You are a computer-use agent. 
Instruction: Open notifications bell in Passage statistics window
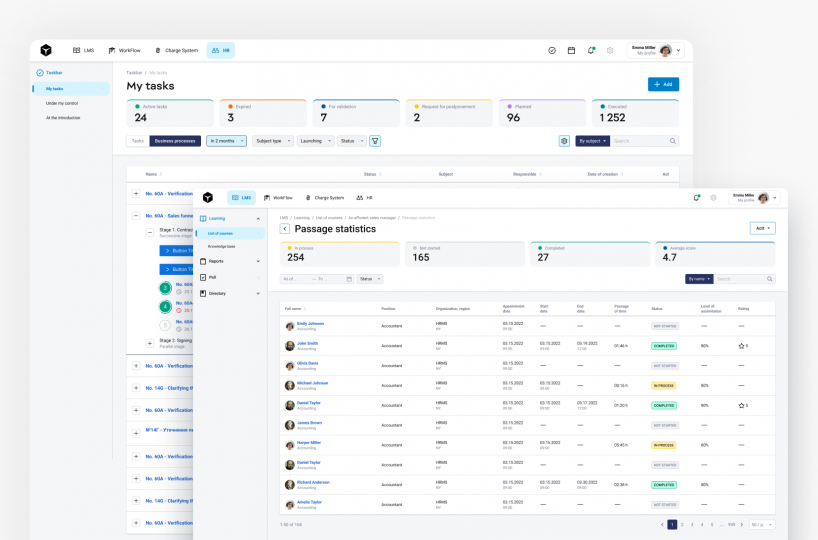click(x=696, y=198)
